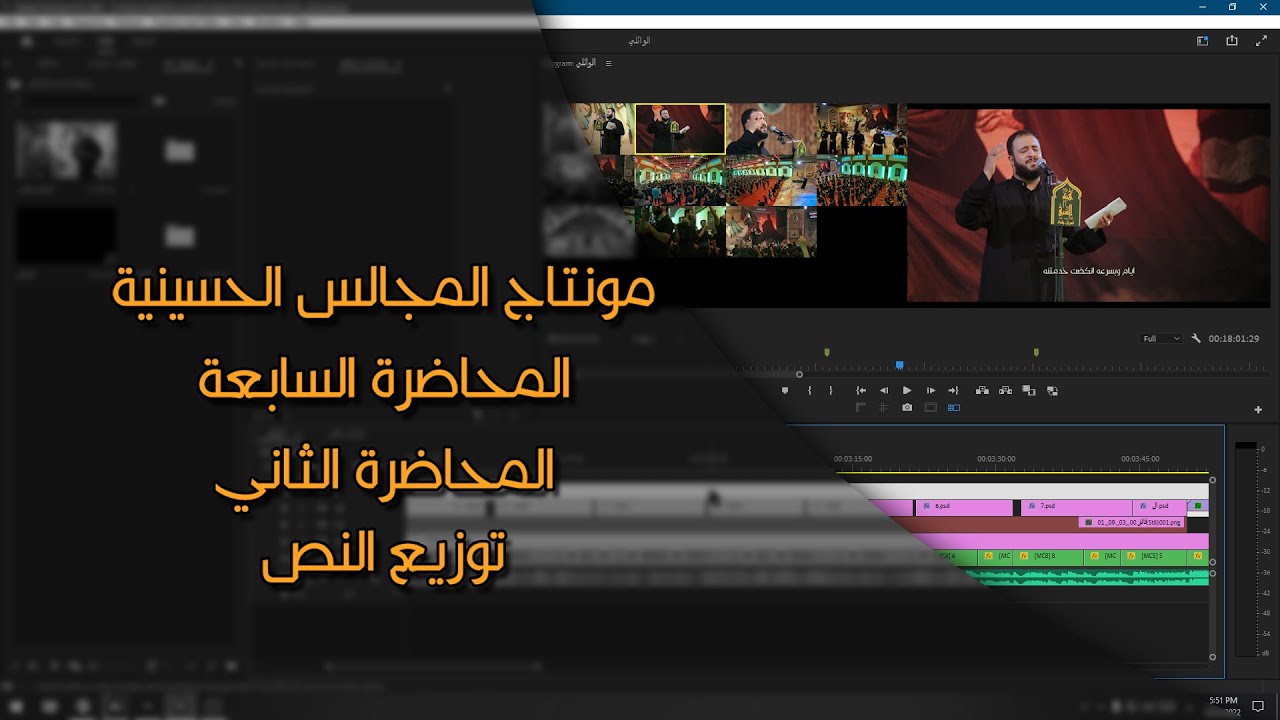This screenshot has height=720, width=1280.
Task: Click the audio meters panel
Action: click(1246, 550)
